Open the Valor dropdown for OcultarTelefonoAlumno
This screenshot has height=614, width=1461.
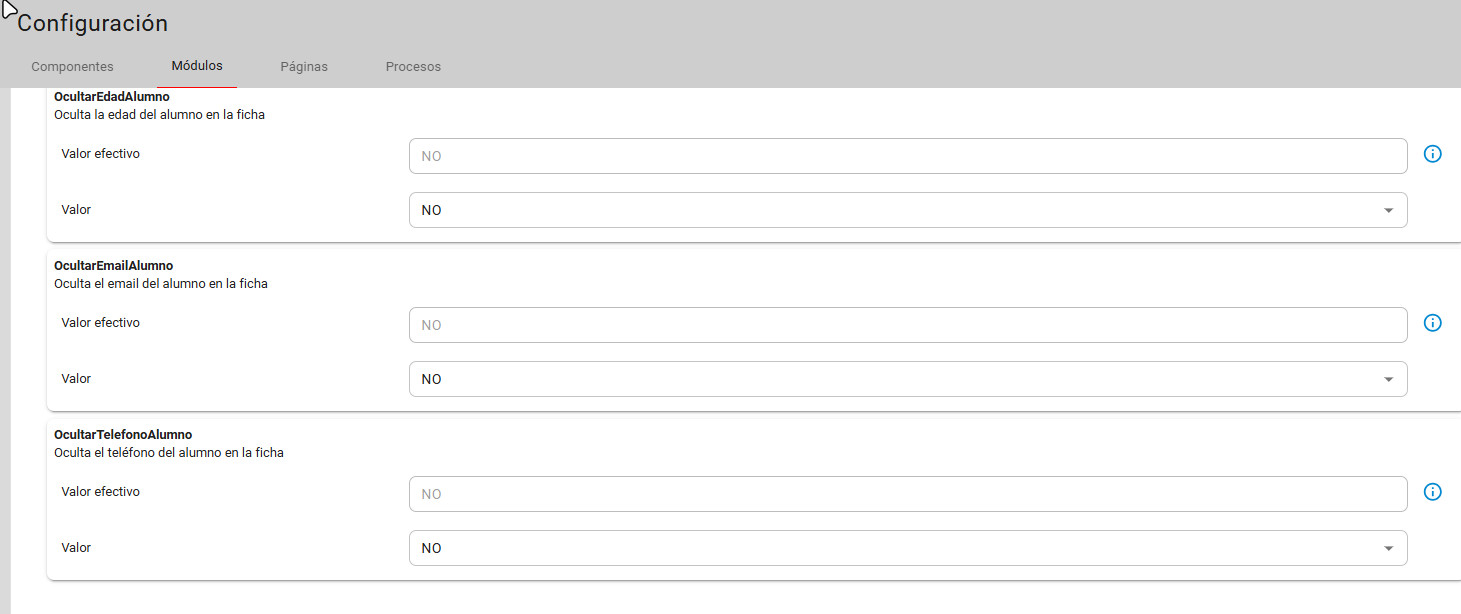click(x=908, y=548)
